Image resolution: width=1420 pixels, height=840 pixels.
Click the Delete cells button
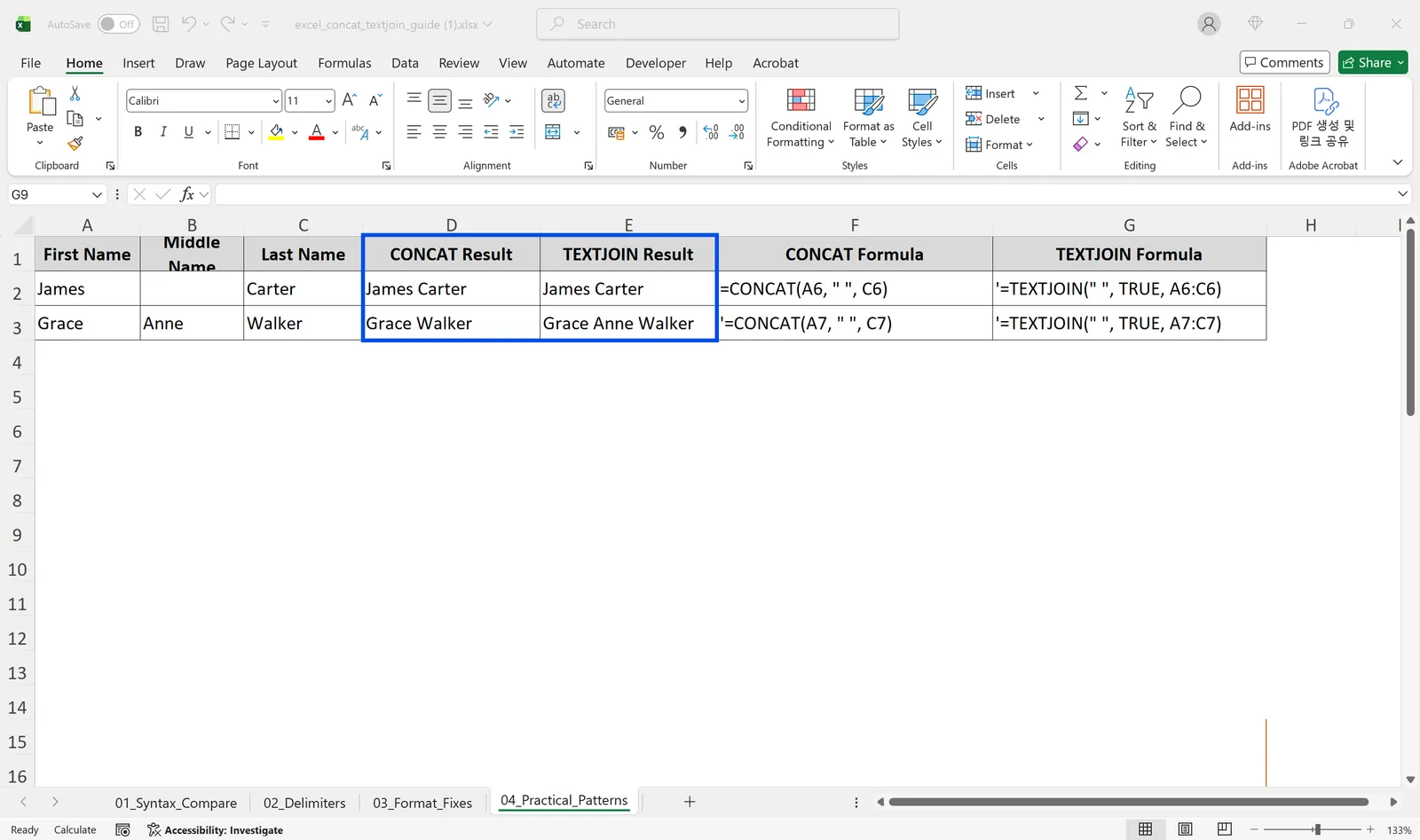click(x=993, y=119)
